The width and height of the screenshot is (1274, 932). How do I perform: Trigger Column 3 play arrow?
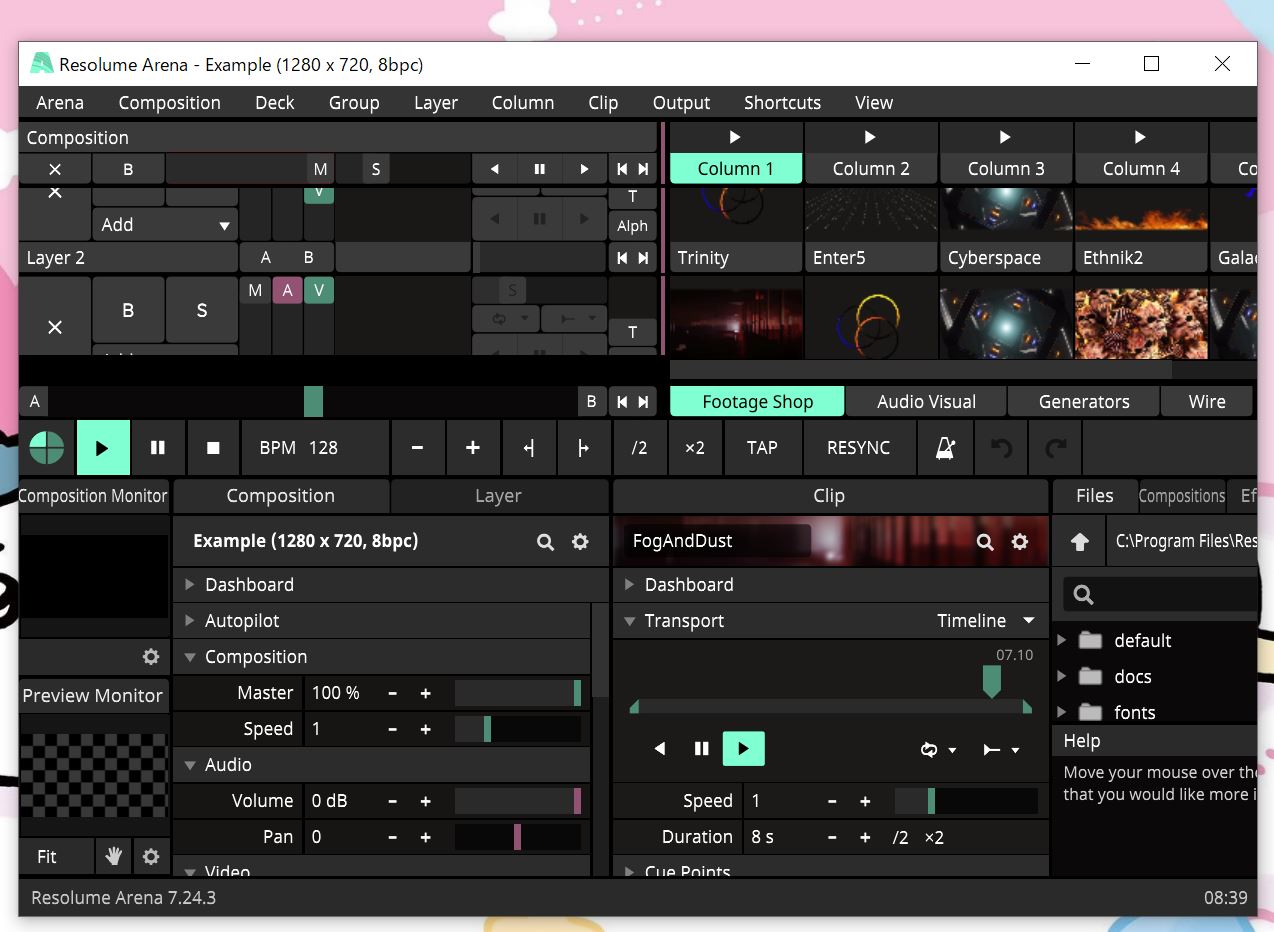click(1005, 137)
